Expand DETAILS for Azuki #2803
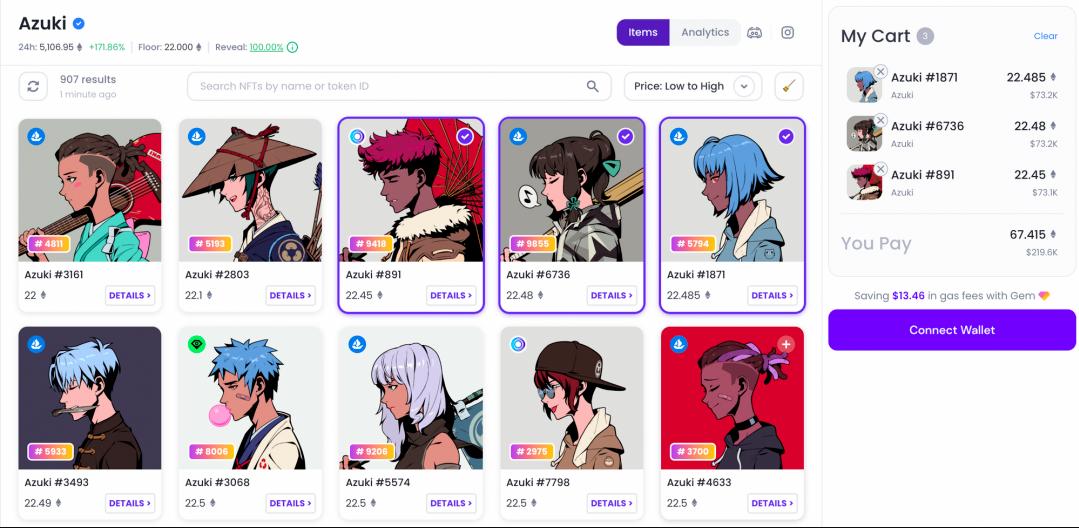The width and height of the screenshot is (1079, 528). 290,295
